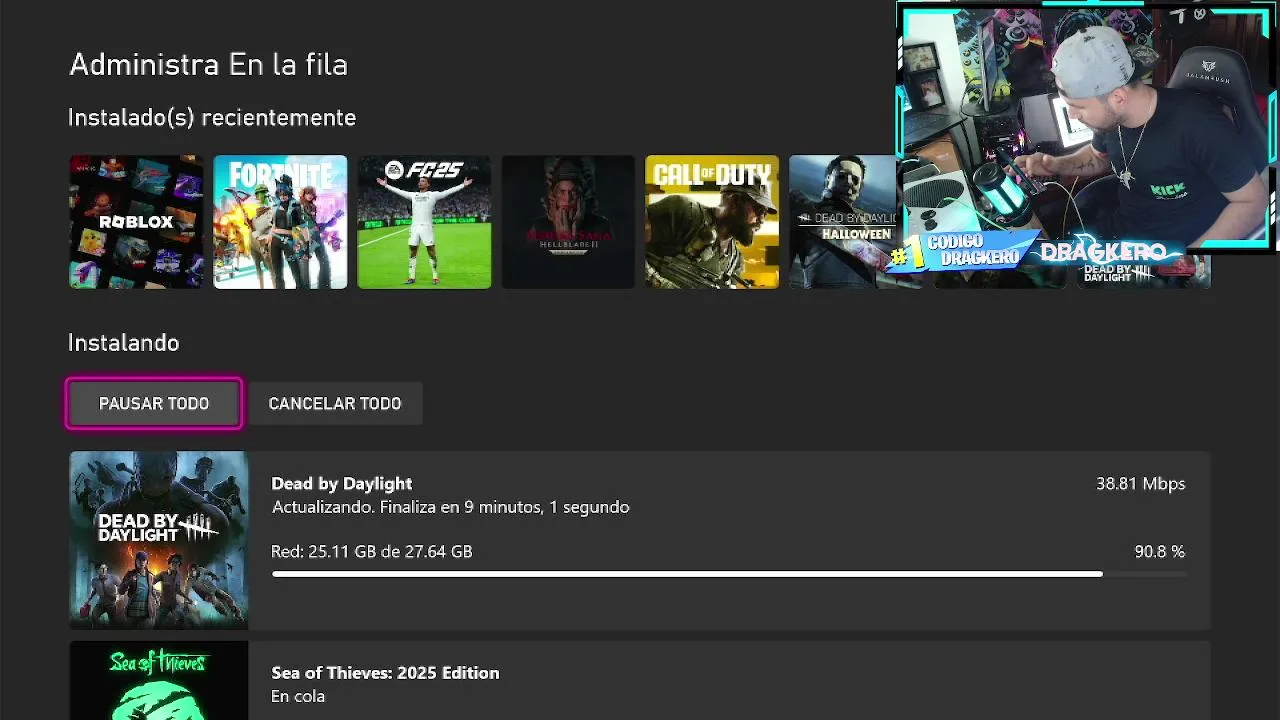
Task: Click the PAUSAR TODO button
Action: pos(154,403)
